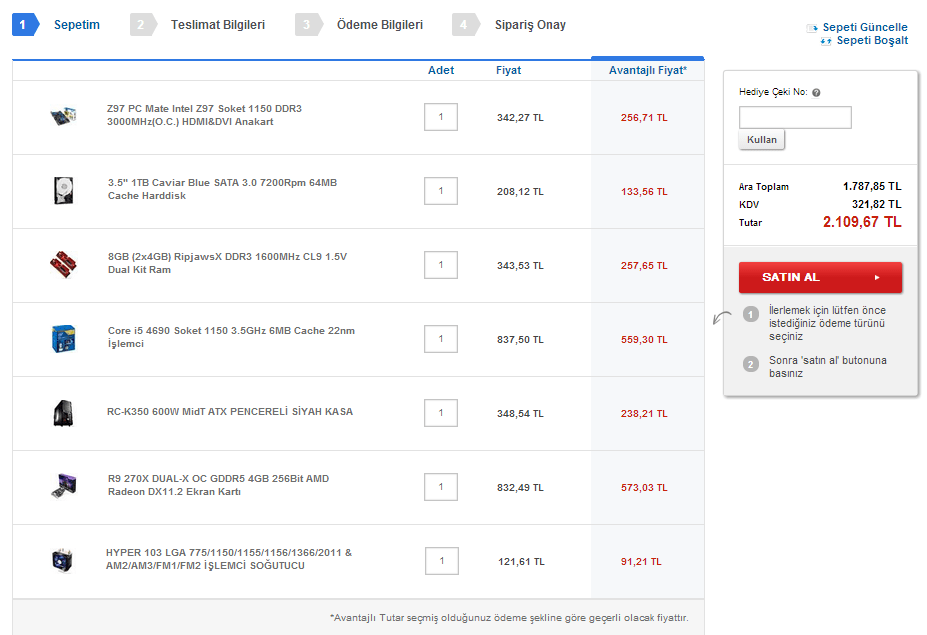Click the KDV value 321,82 TL
The image size is (927, 635).
pos(877,204)
